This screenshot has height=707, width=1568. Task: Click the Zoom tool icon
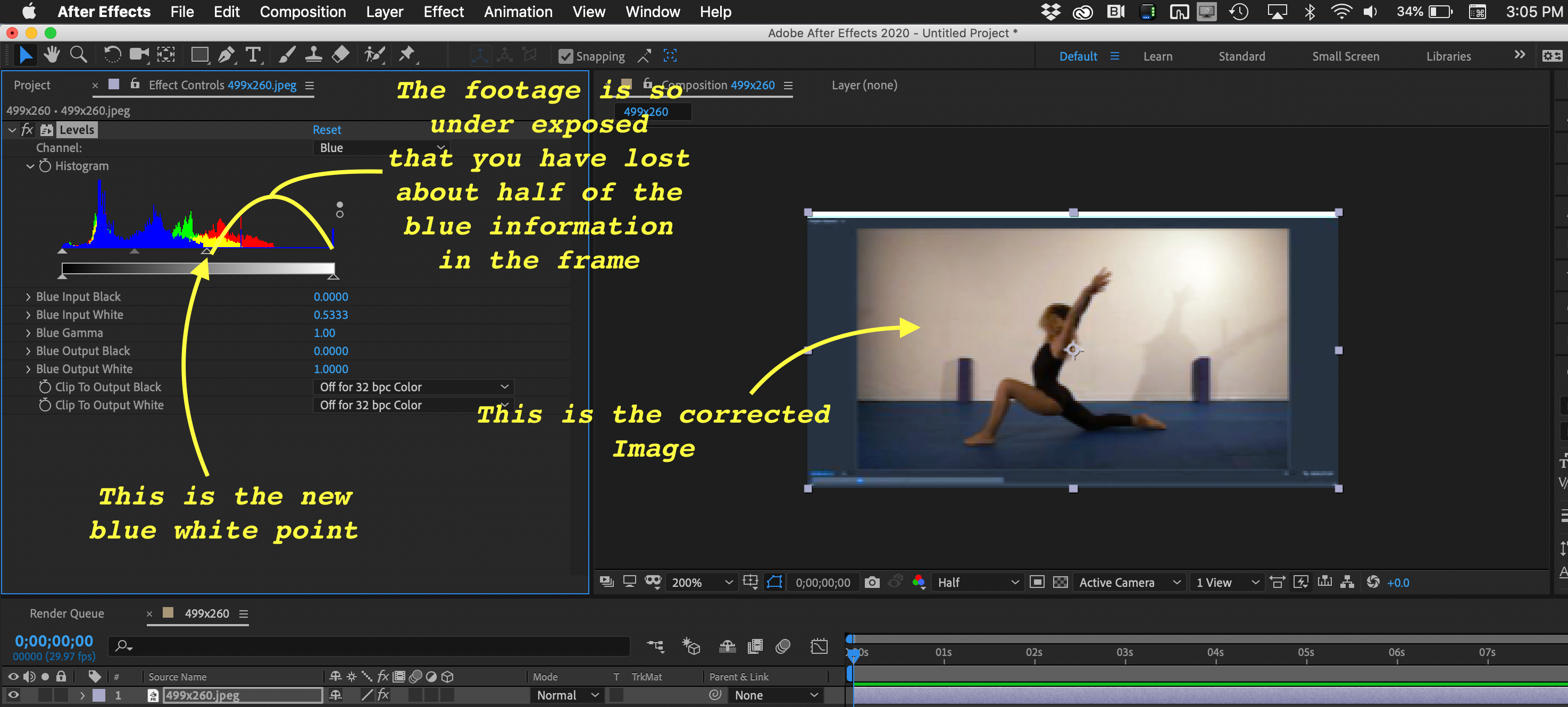coord(78,56)
